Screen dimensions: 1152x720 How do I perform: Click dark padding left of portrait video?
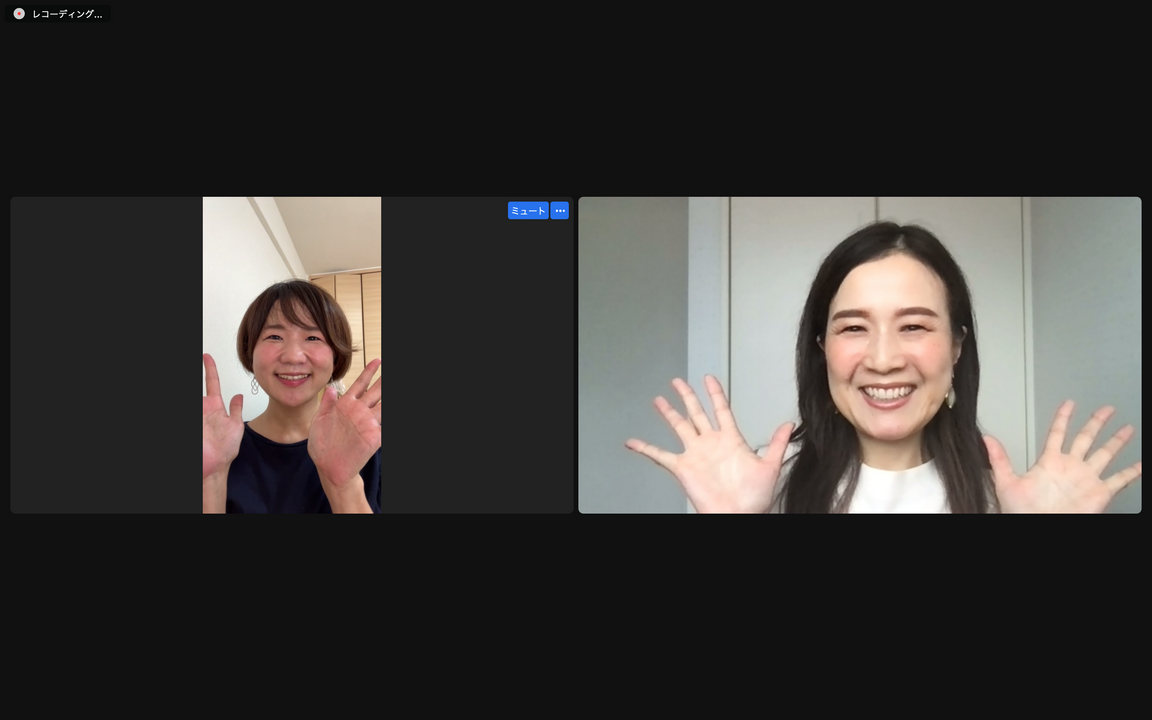(106, 355)
